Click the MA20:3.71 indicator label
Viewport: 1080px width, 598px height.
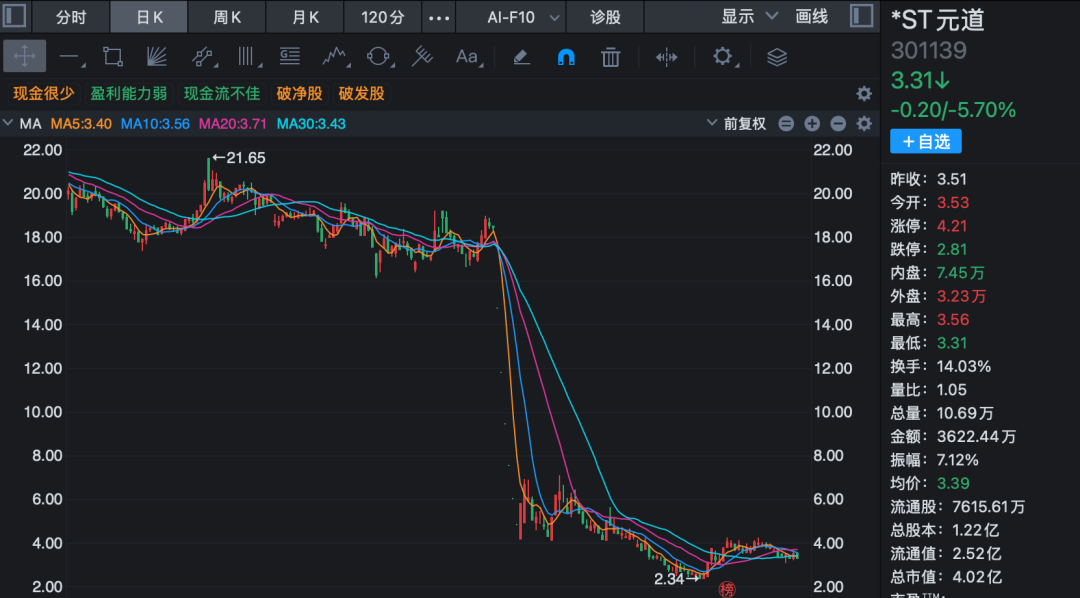point(233,124)
